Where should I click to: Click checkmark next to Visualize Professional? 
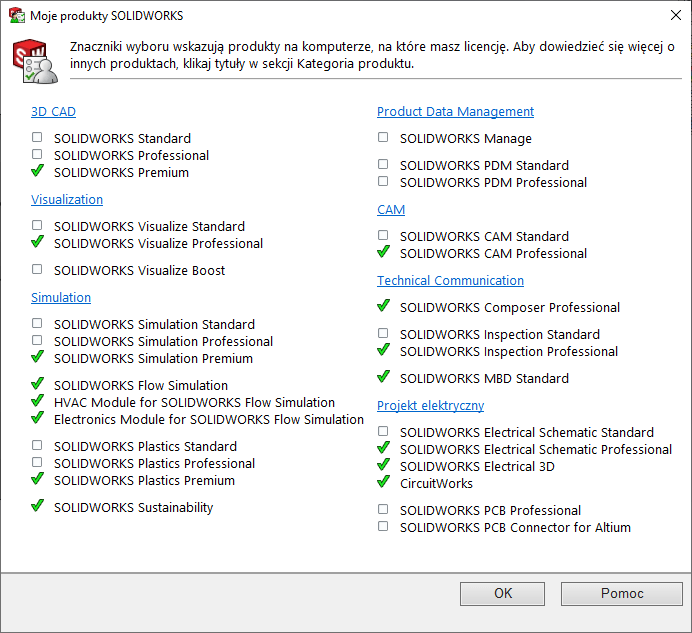pyautogui.click(x=38, y=241)
